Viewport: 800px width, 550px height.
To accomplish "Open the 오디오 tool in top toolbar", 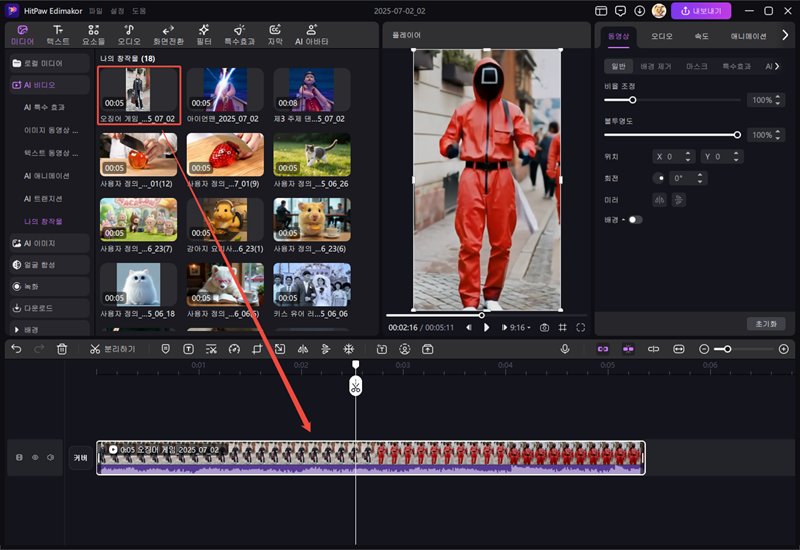I will click(x=129, y=35).
